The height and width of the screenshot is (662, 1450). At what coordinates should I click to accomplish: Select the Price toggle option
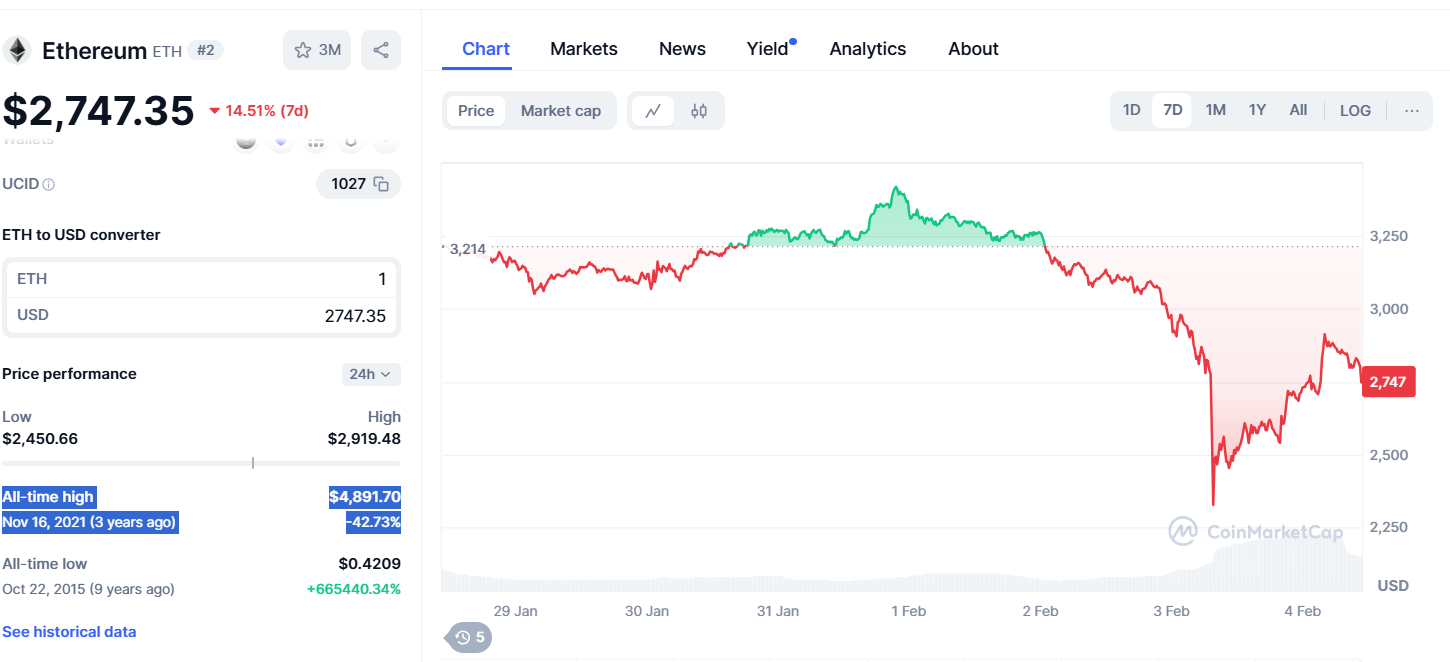pyautogui.click(x=476, y=111)
